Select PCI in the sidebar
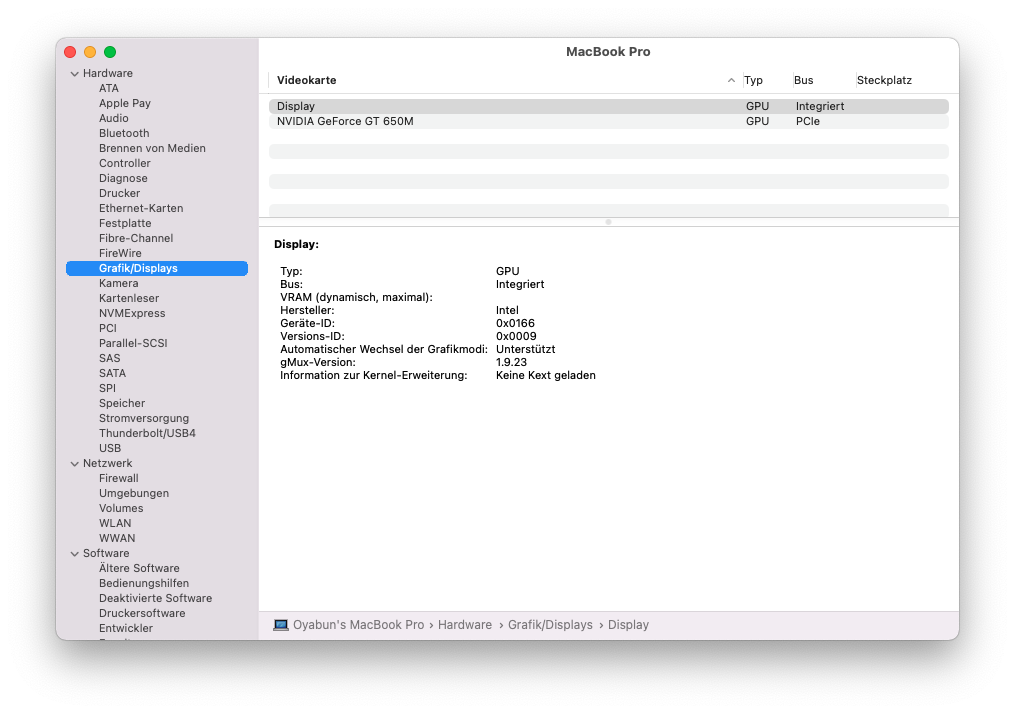 pyautogui.click(x=107, y=328)
